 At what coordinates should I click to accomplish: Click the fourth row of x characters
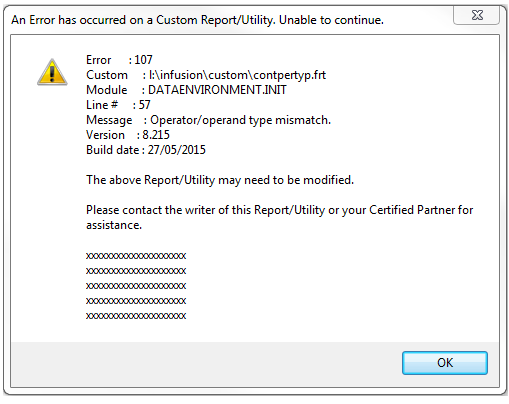click(x=136, y=301)
